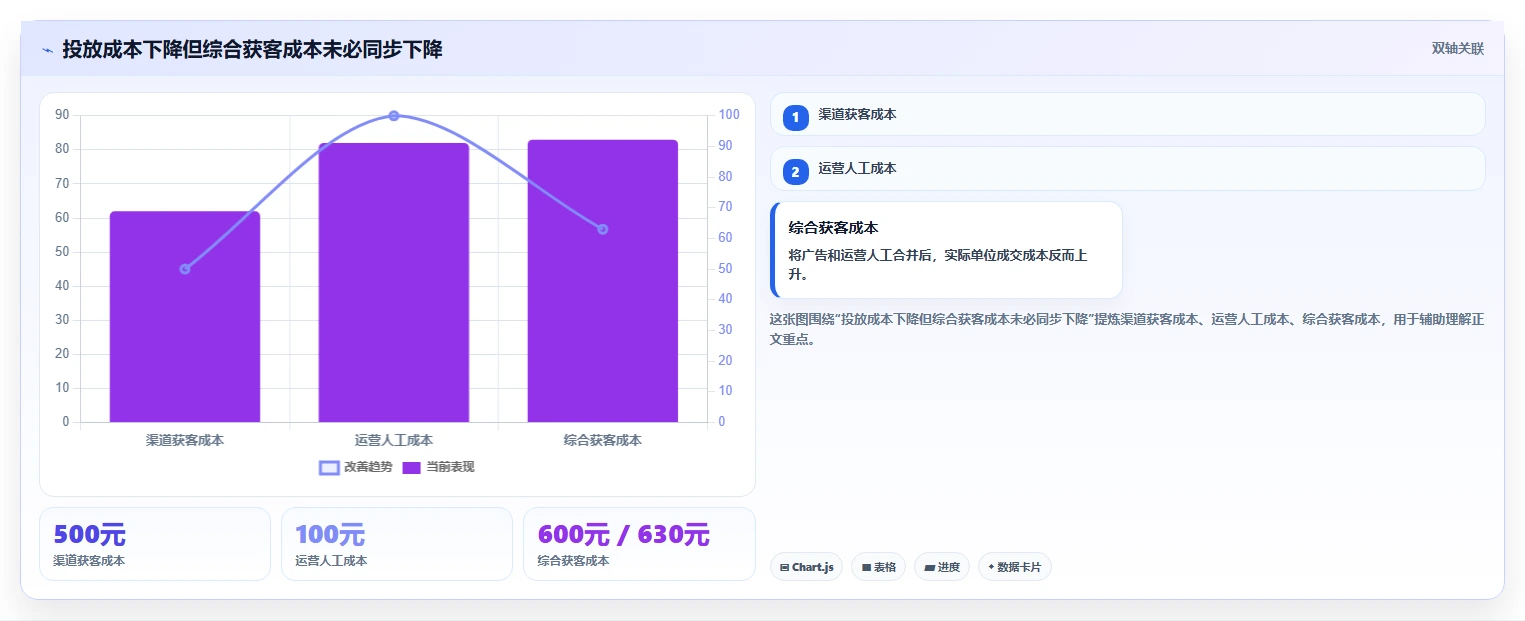Image resolution: width=1525 pixels, height=621 pixels.
Task: Click the 双轴关联 label in header
Action: tap(1457, 48)
